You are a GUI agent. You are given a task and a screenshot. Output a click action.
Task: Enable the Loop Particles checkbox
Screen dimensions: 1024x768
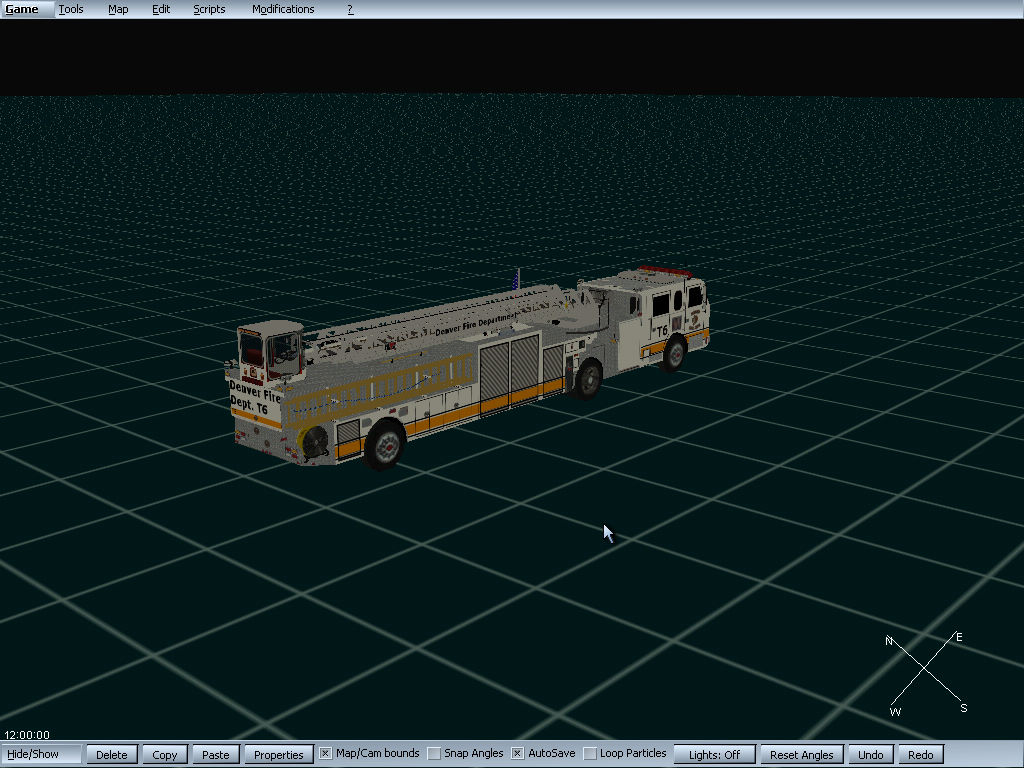590,754
